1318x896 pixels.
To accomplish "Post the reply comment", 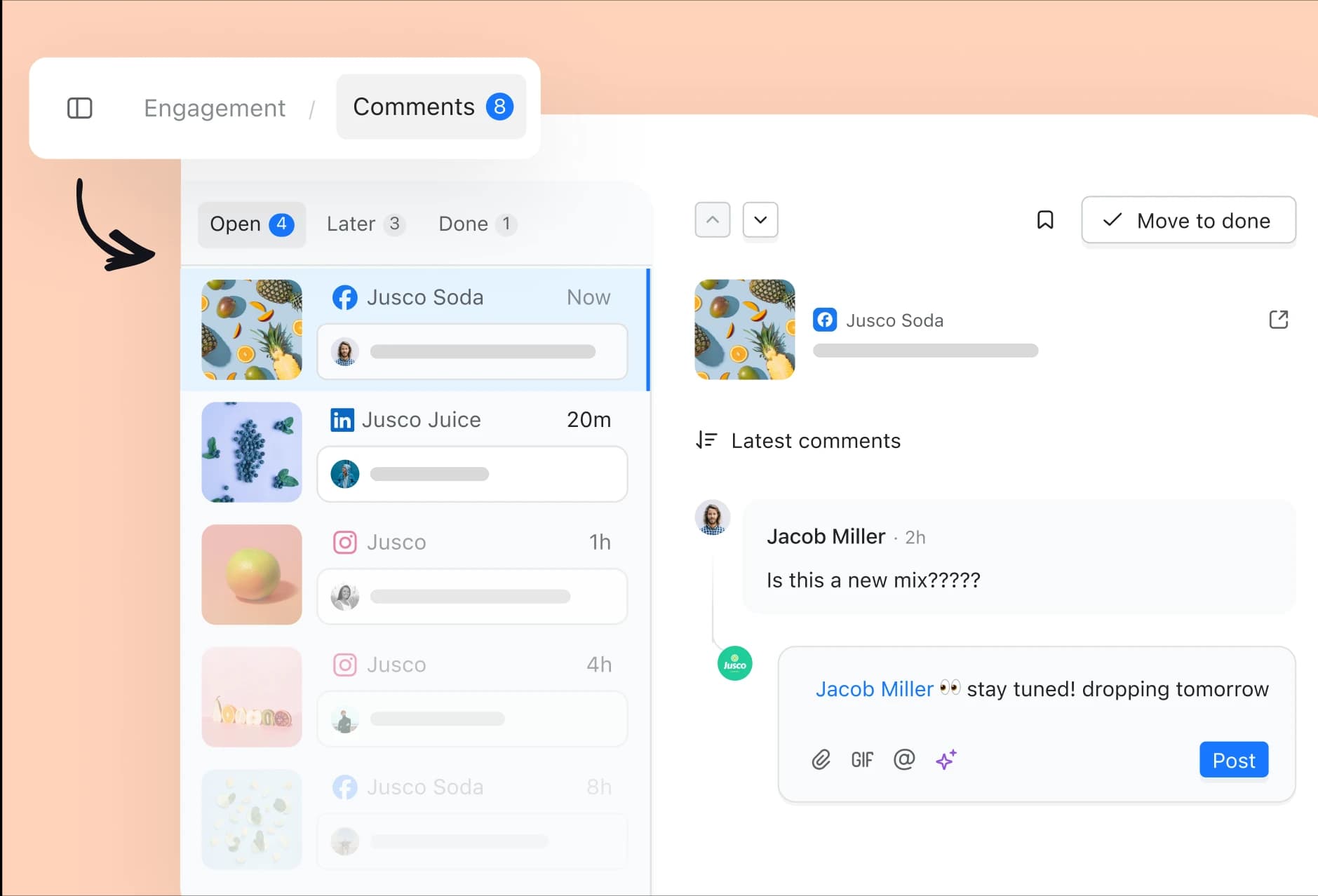I will [1233, 760].
